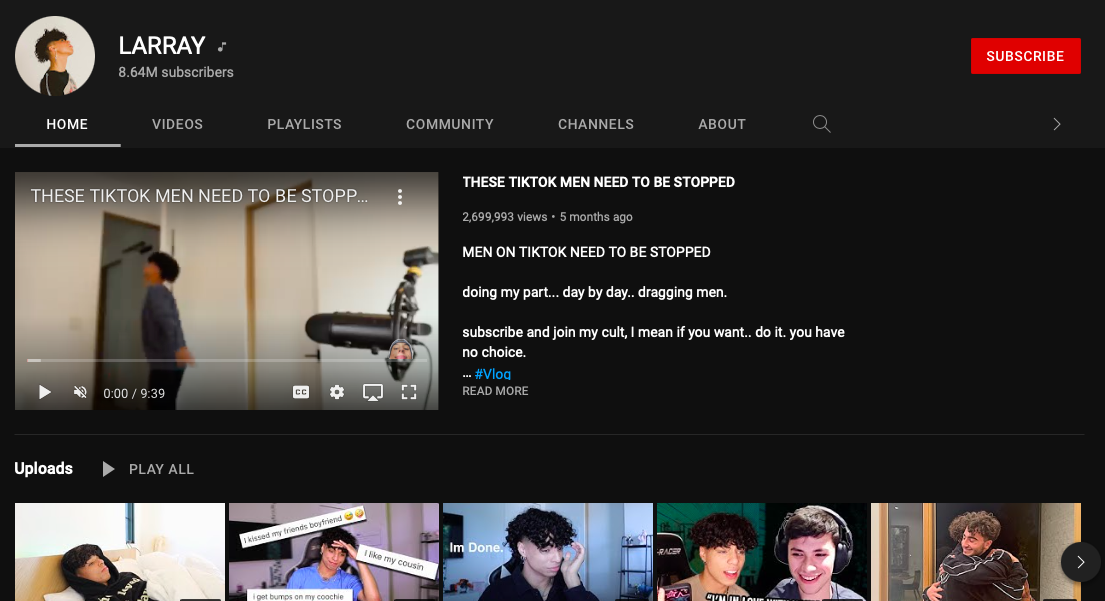Click the Uploads section heading
This screenshot has width=1105, height=601.
[x=44, y=469]
